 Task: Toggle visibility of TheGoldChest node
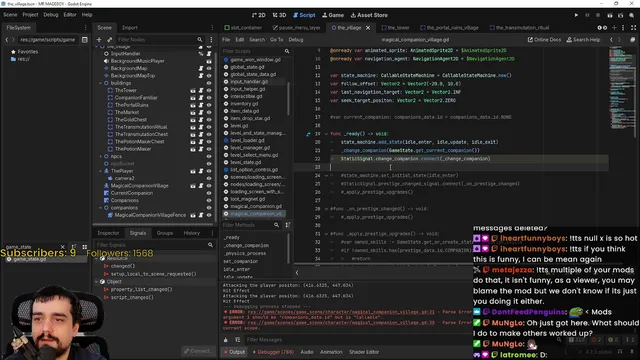pos(209,120)
